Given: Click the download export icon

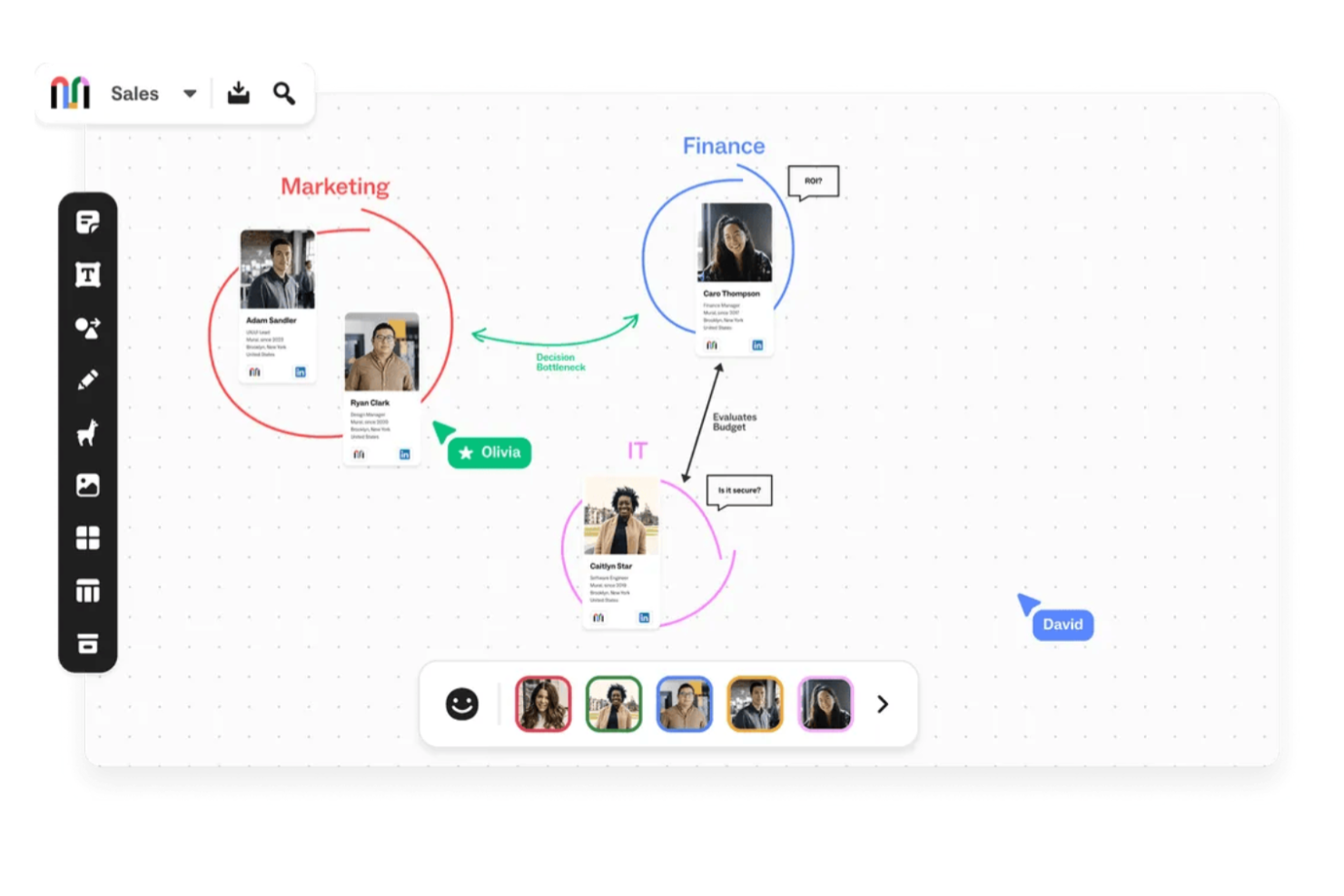Looking at the screenshot, I should click(x=239, y=93).
